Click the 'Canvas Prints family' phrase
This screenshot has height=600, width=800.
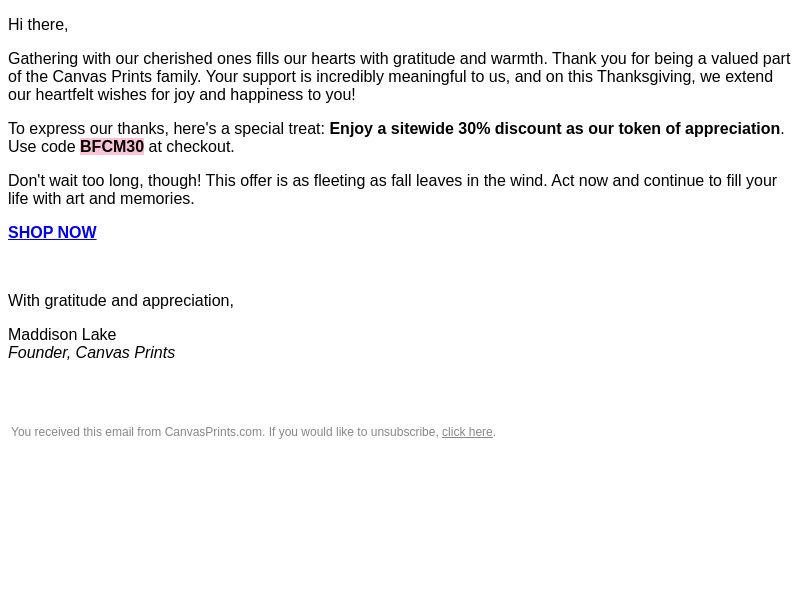tap(127, 77)
